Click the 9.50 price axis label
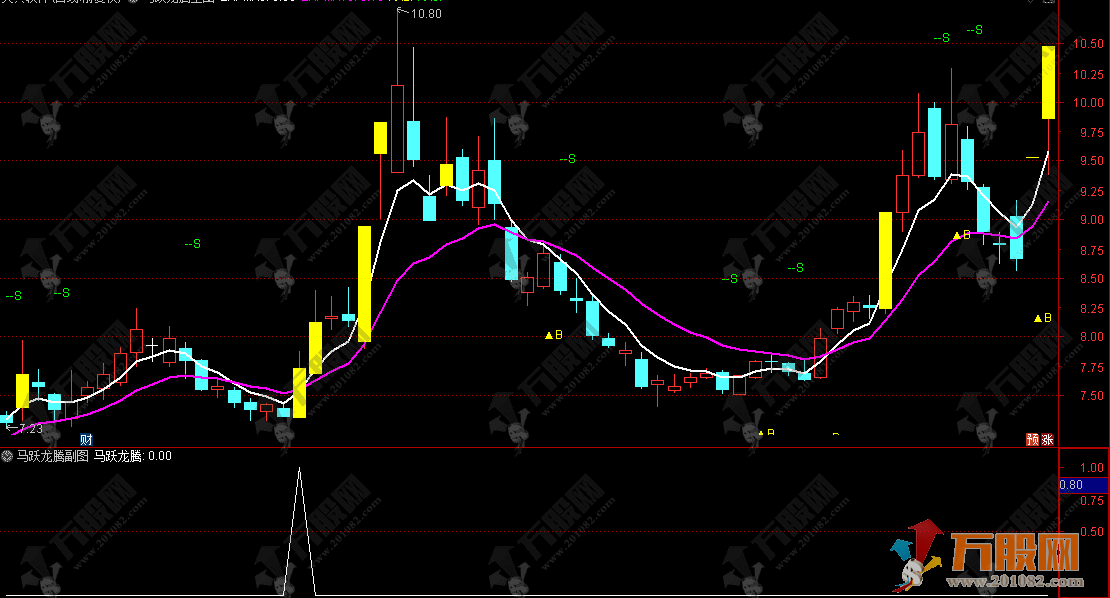Image resolution: width=1110 pixels, height=598 pixels. pos(1090,161)
